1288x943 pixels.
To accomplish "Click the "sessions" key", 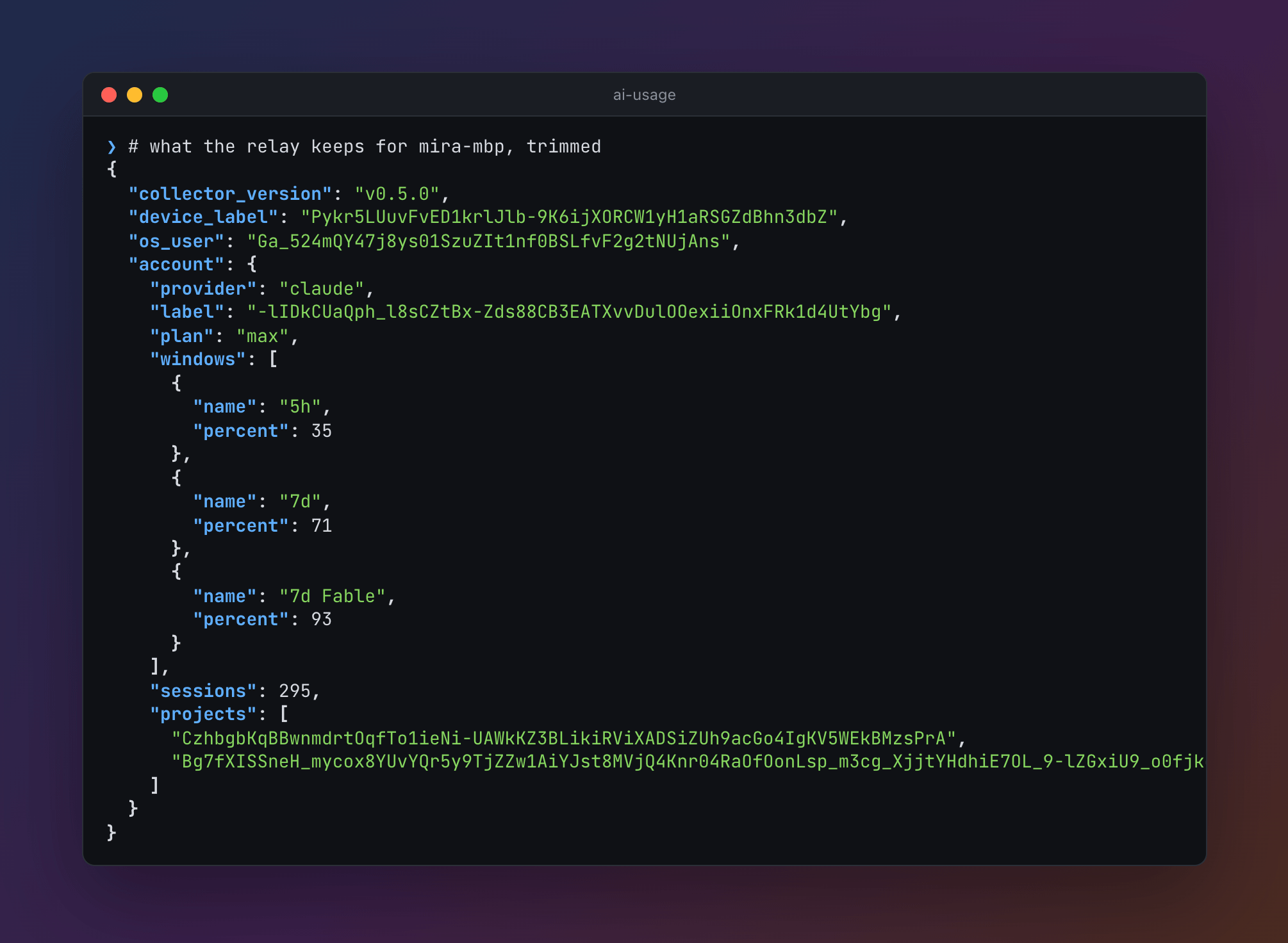I will click(x=203, y=691).
